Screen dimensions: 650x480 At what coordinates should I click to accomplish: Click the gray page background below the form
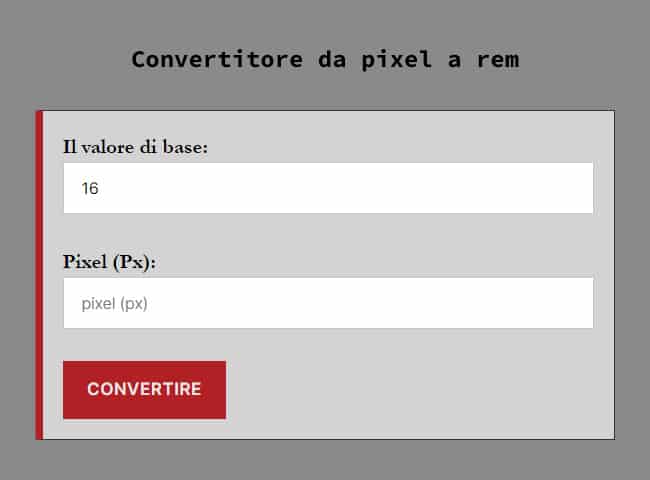pos(325,462)
